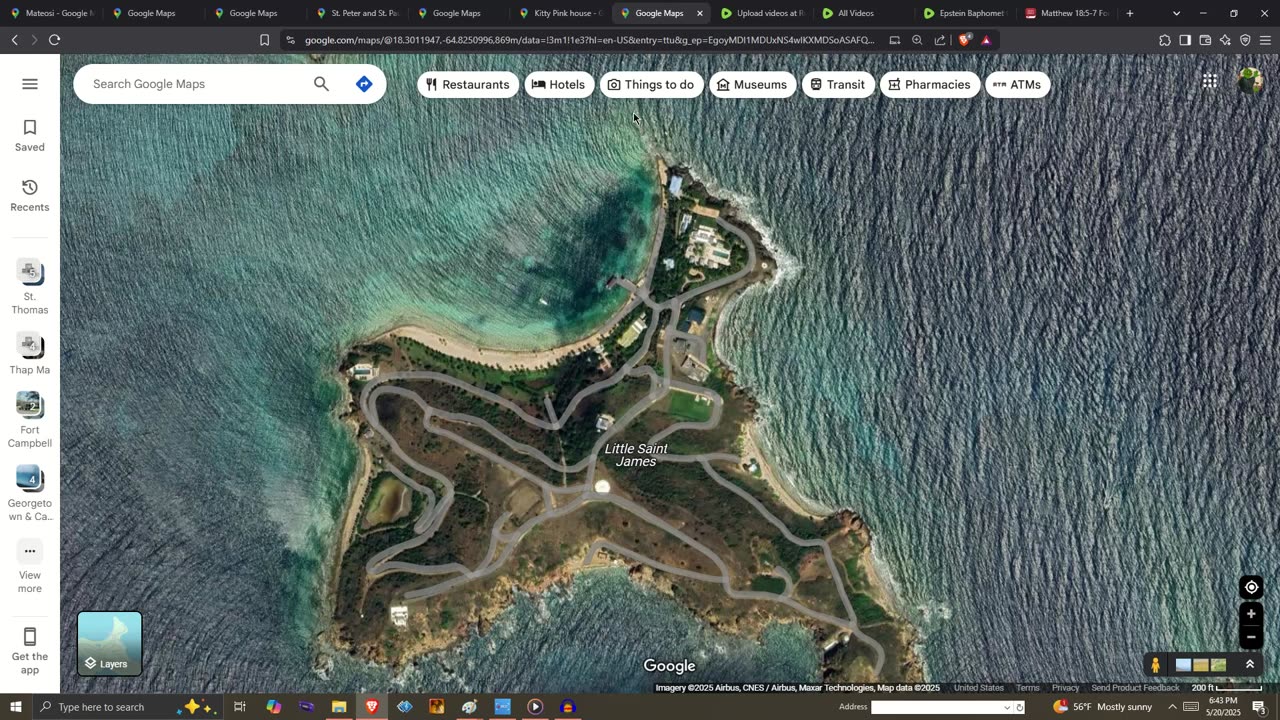Expand the imagery strip double chevron
1280x720 pixels.
click(1249, 665)
